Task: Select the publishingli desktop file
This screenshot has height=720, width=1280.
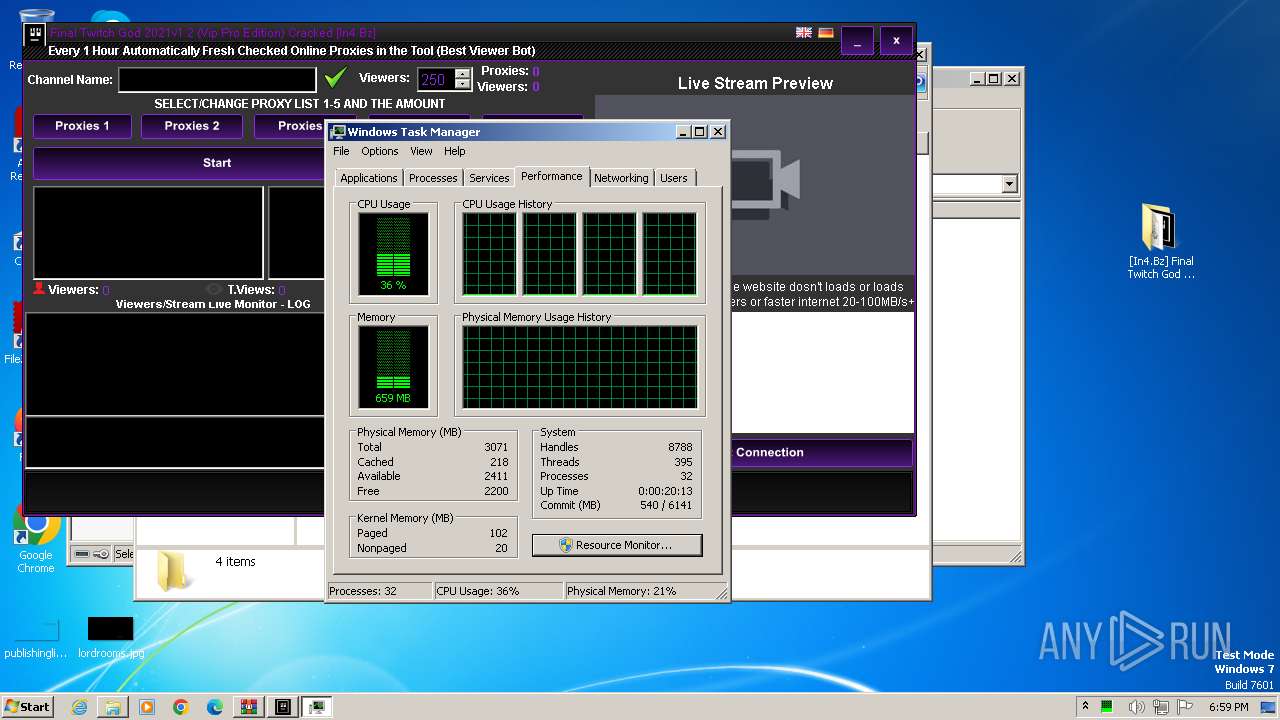Action: [x=36, y=639]
